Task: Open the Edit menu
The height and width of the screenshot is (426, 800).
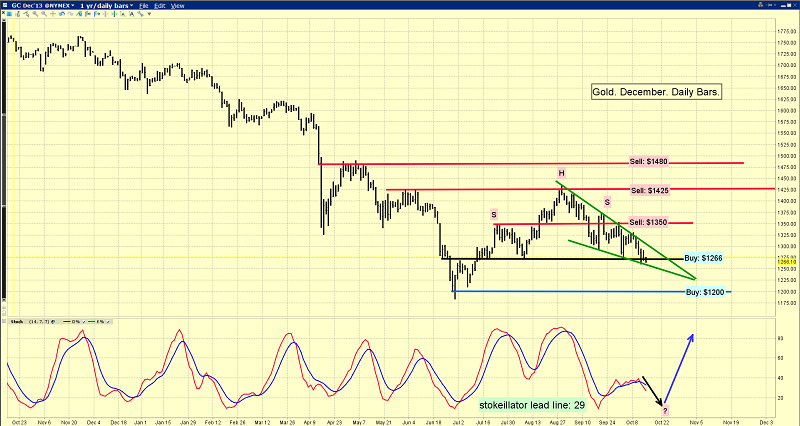Action: pos(160,6)
